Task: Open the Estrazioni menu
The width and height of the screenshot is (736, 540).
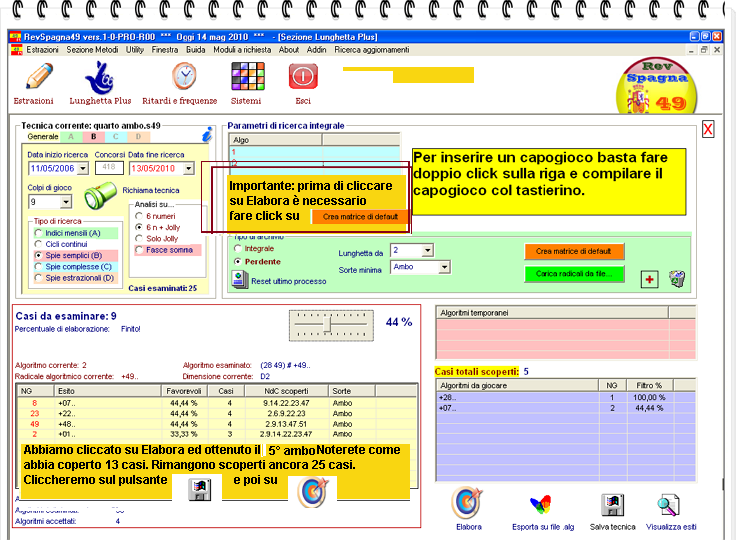Action: tap(42, 50)
